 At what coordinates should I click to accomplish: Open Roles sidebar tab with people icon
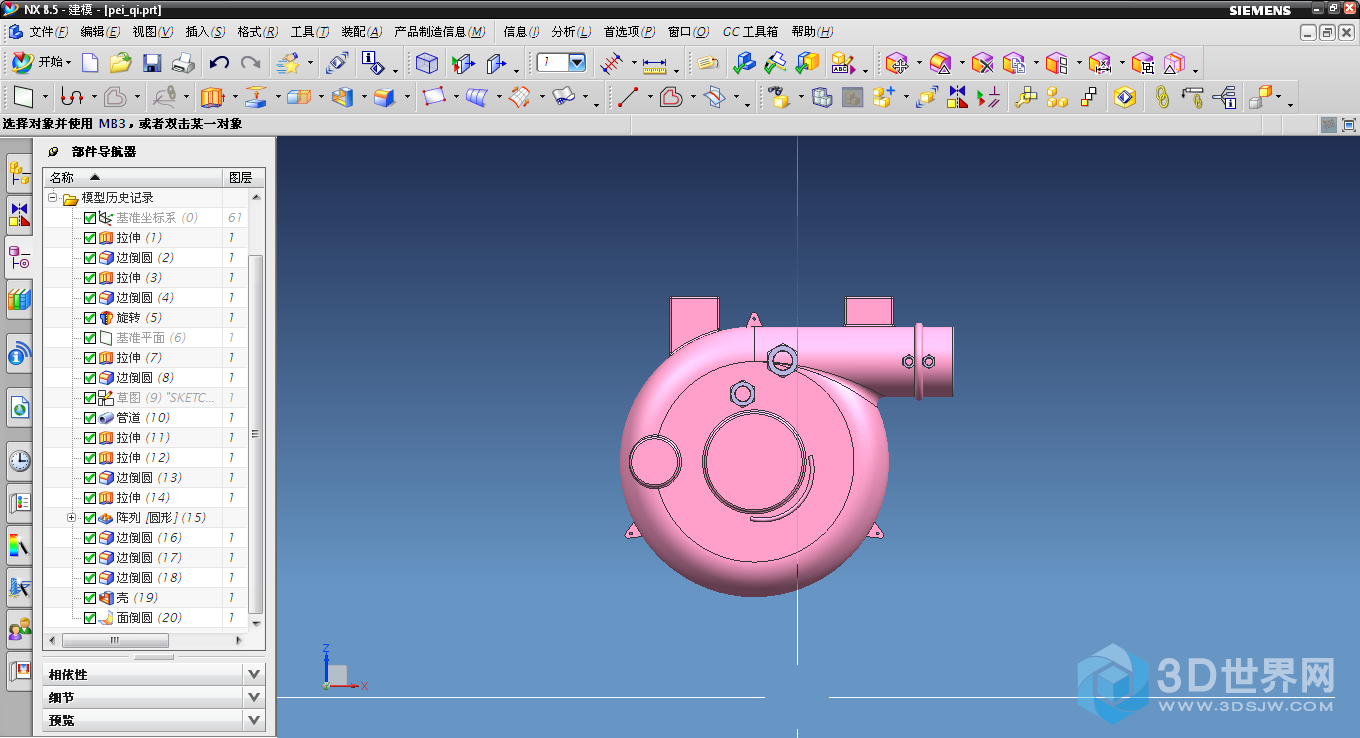(x=19, y=629)
